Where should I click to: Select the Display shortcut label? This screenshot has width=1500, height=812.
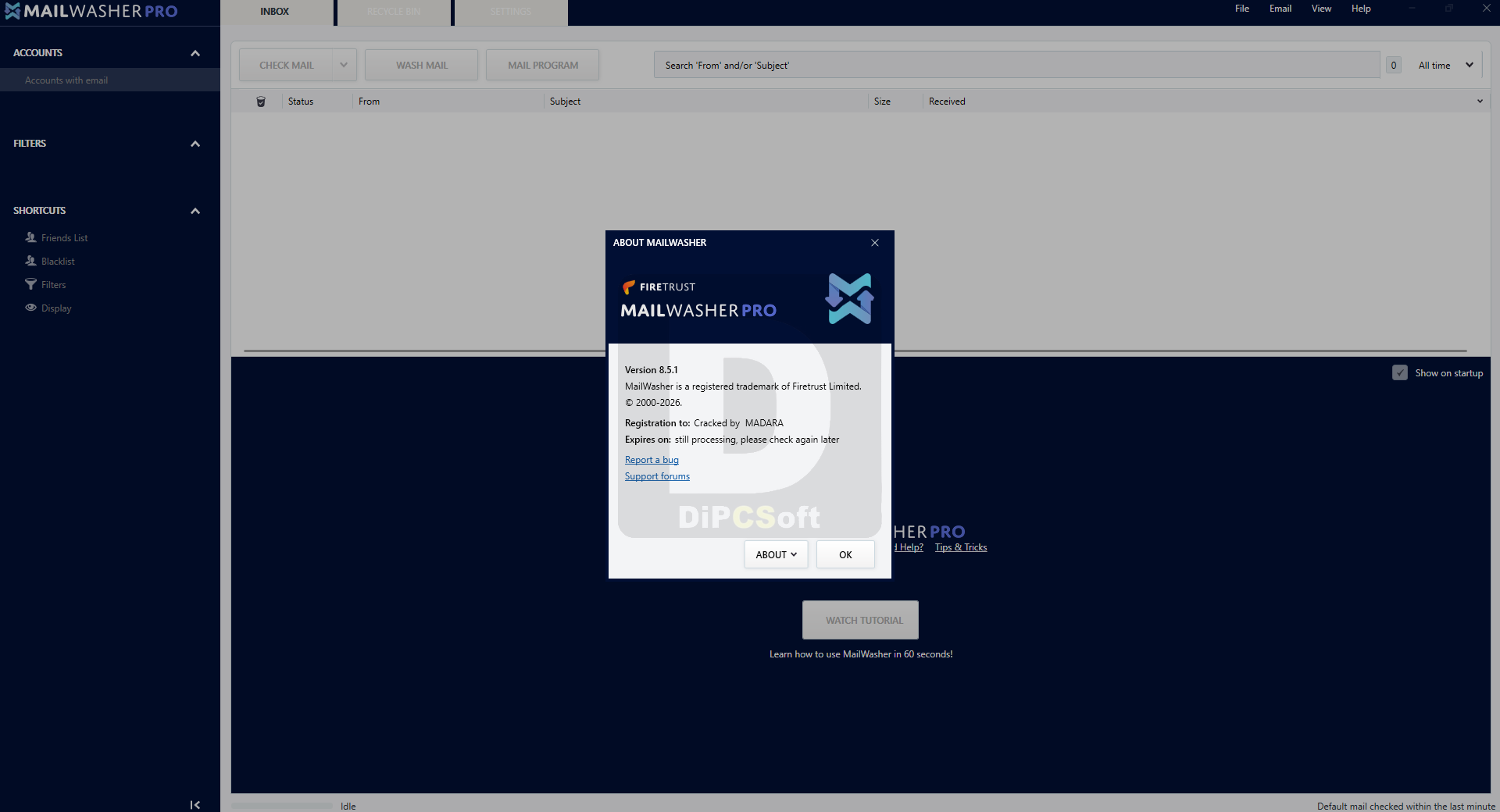coord(56,308)
